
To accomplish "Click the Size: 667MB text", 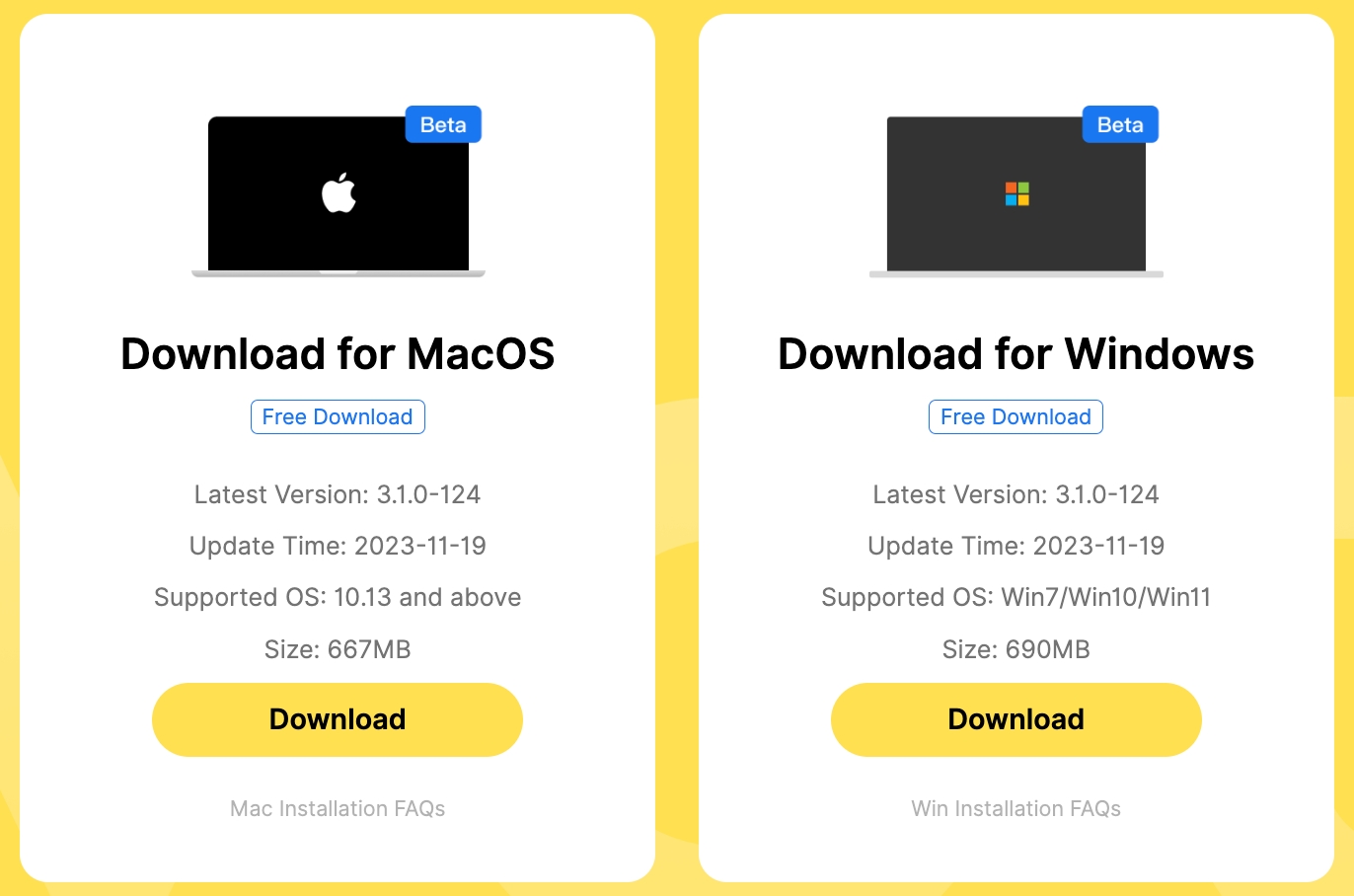I will pyautogui.click(x=338, y=649).
